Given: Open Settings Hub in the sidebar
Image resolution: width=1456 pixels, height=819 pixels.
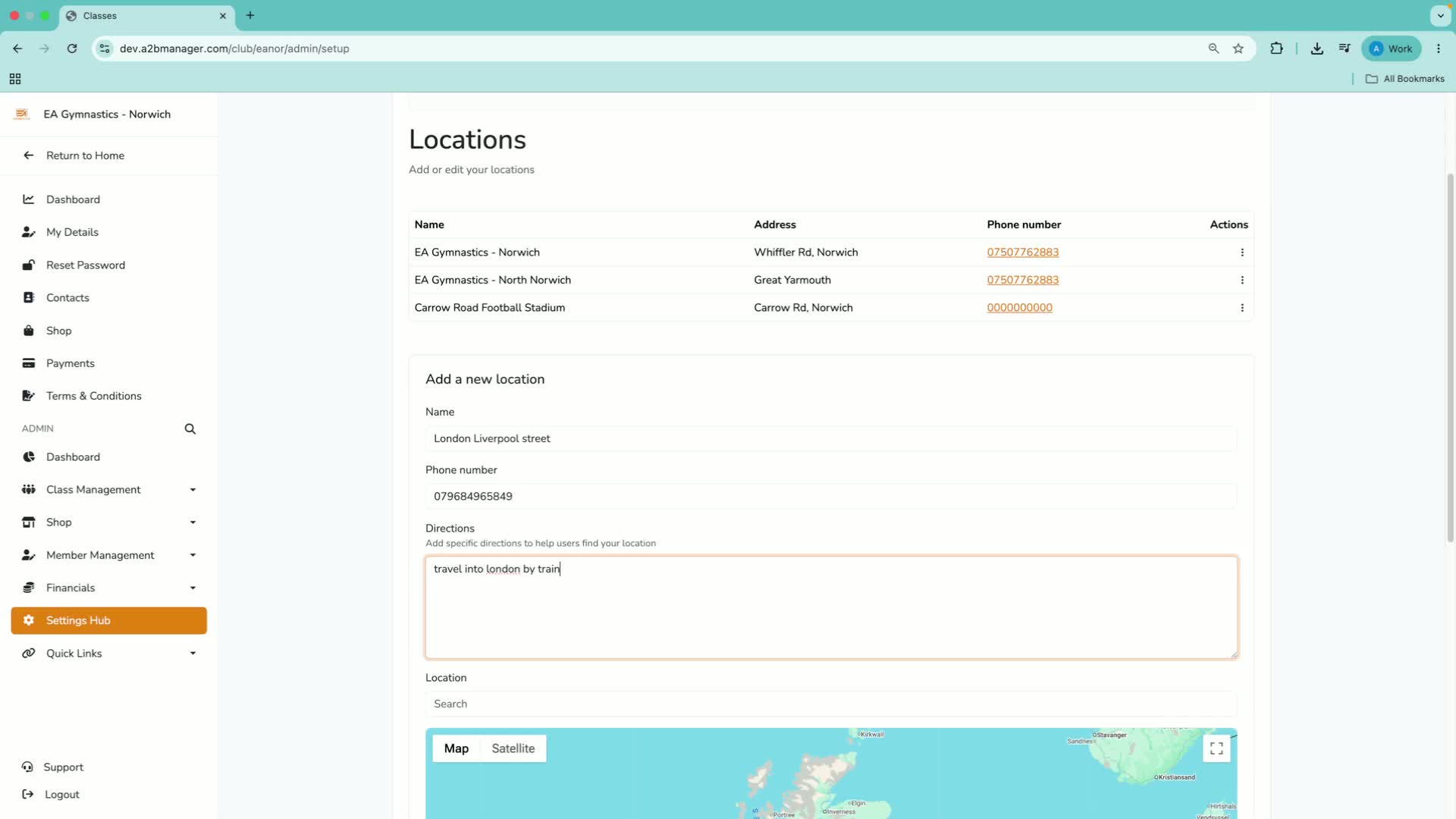Looking at the screenshot, I should [x=109, y=620].
